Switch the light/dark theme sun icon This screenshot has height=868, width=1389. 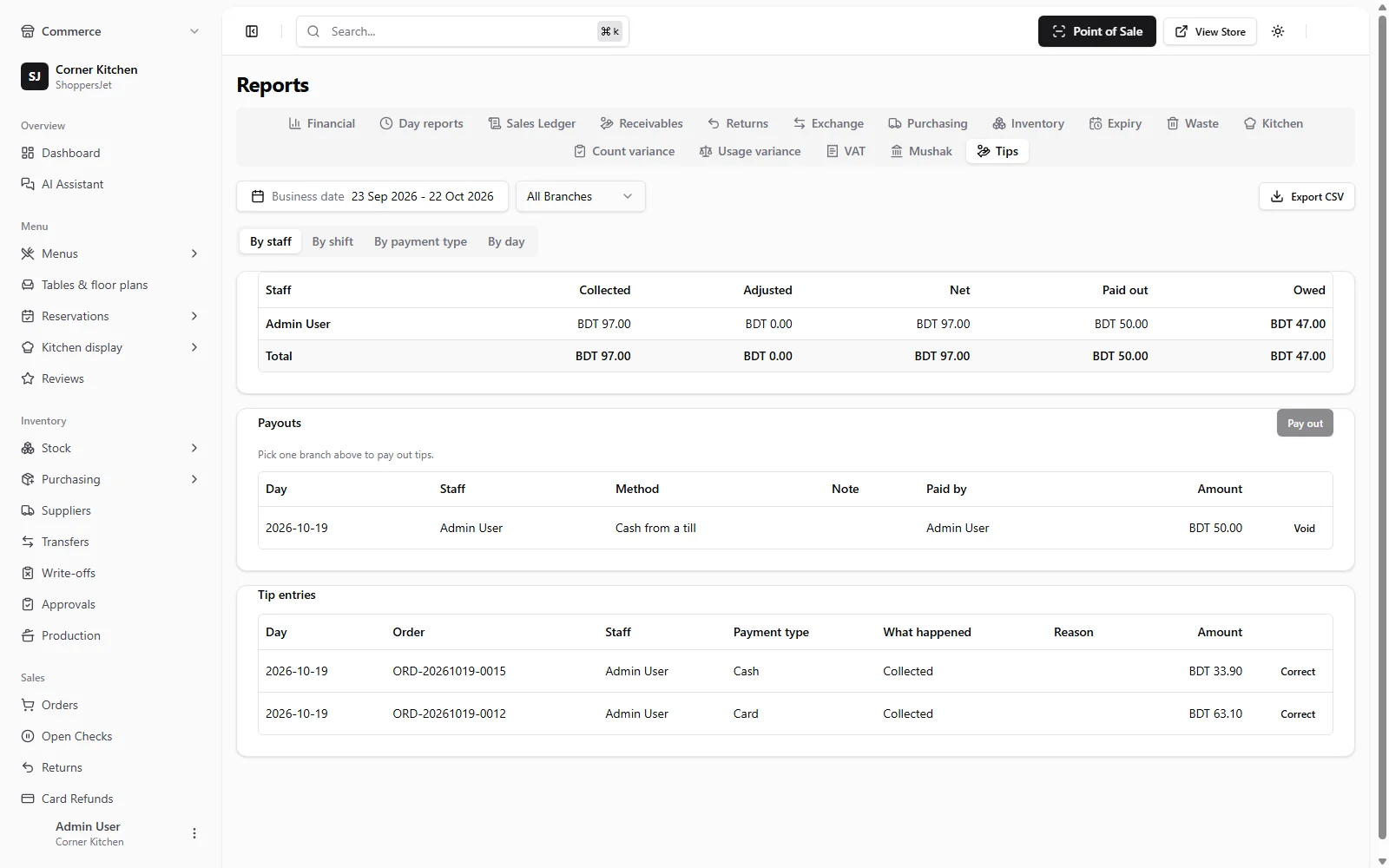click(x=1278, y=31)
